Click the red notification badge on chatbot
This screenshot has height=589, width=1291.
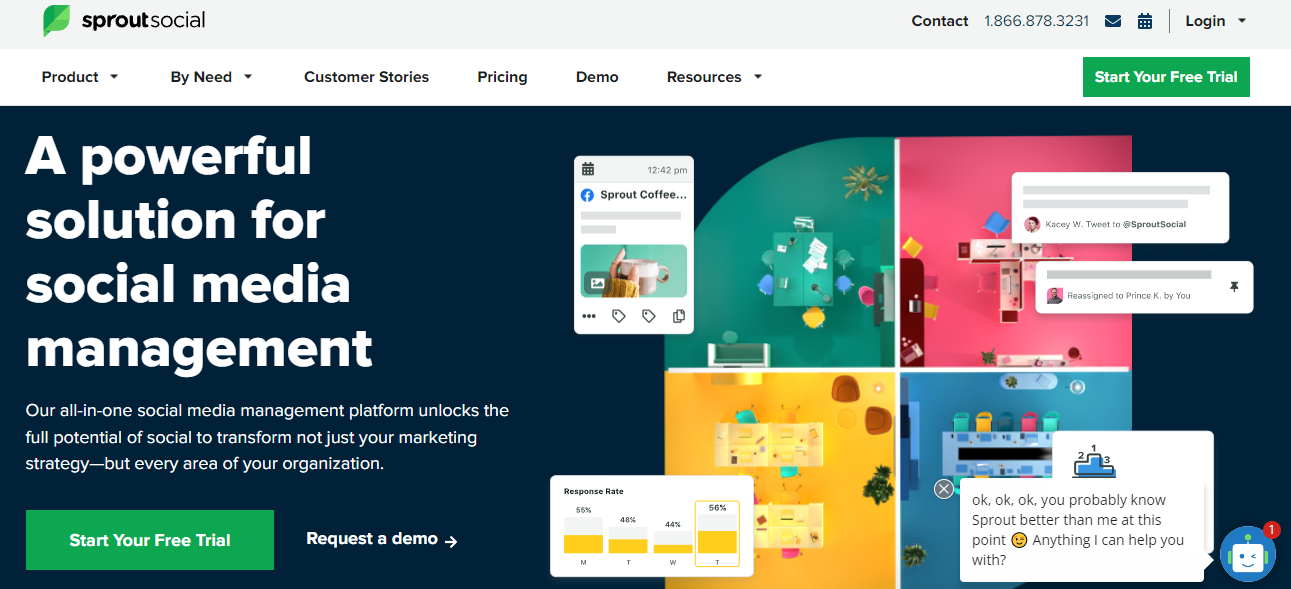(1272, 530)
